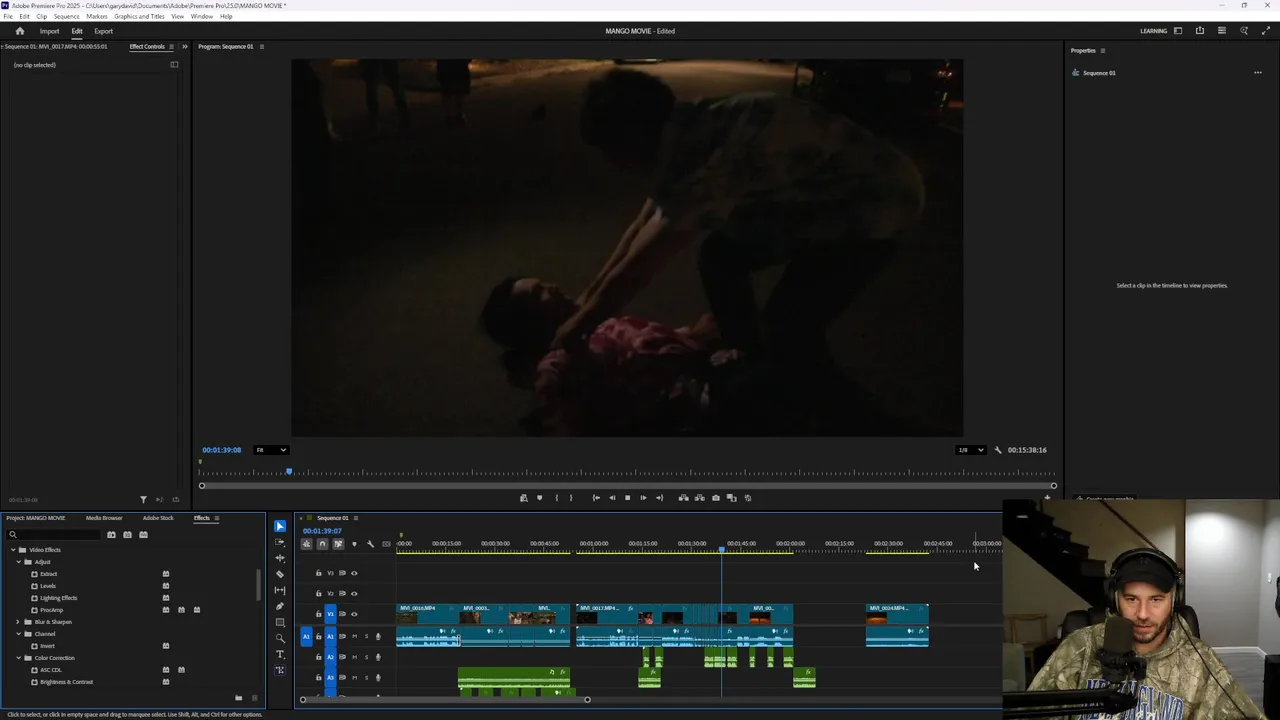Select the Type tool
This screenshot has width=1280, height=720.
point(280,654)
